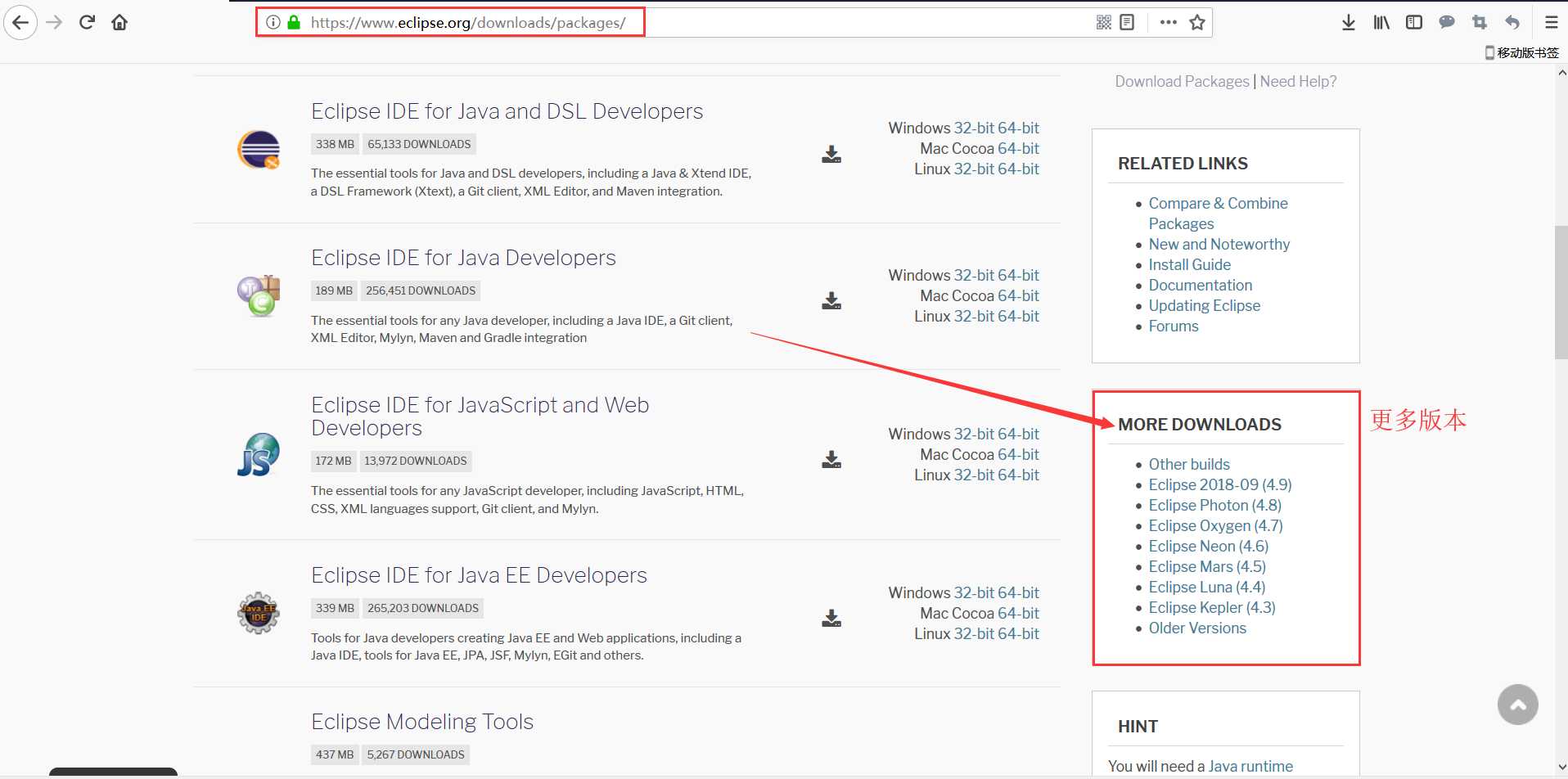Click the browser forward arrow
The width and height of the screenshot is (1568, 779).
point(54,22)
